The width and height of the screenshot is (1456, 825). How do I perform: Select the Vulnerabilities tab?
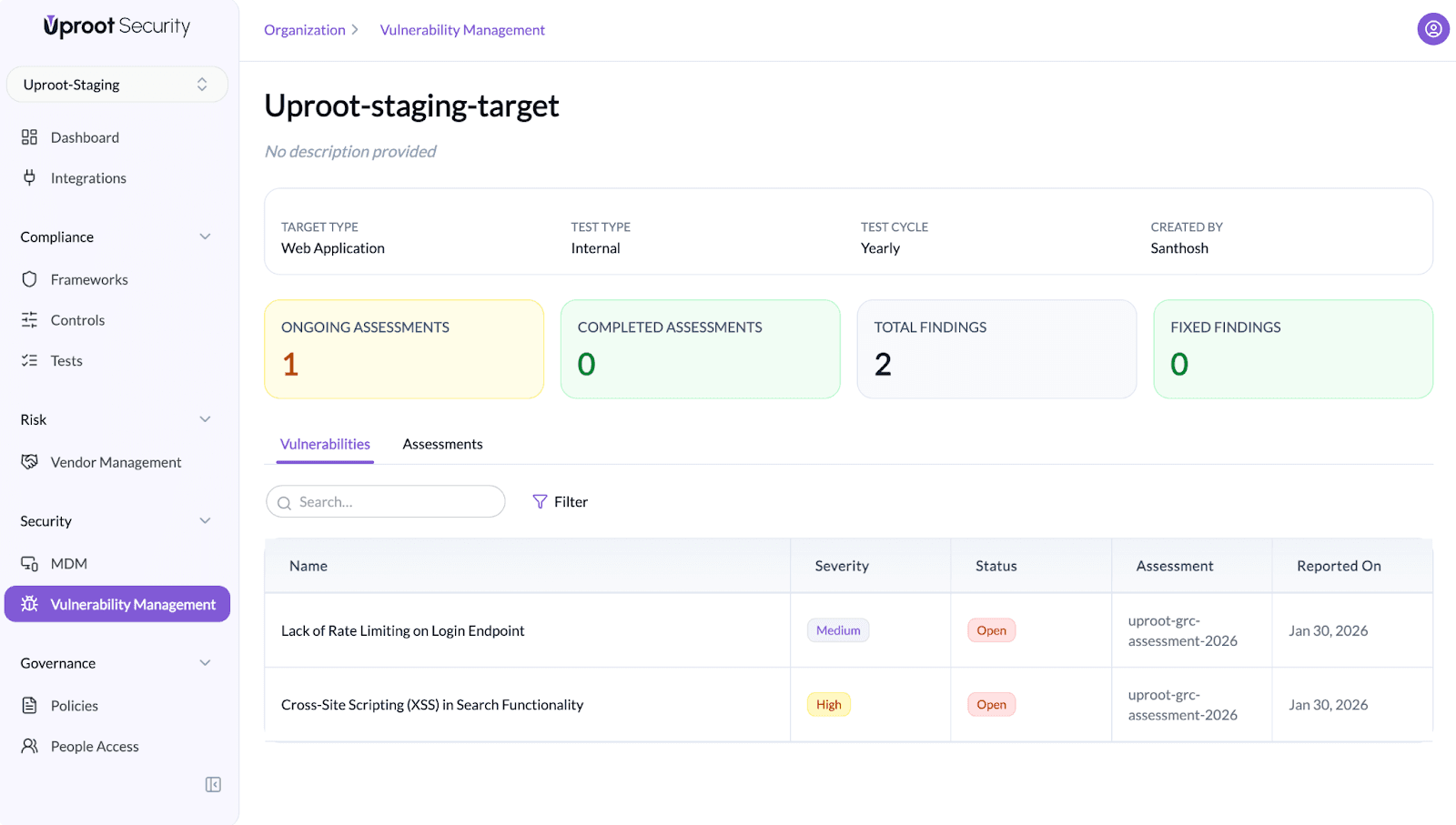[325, 444]
